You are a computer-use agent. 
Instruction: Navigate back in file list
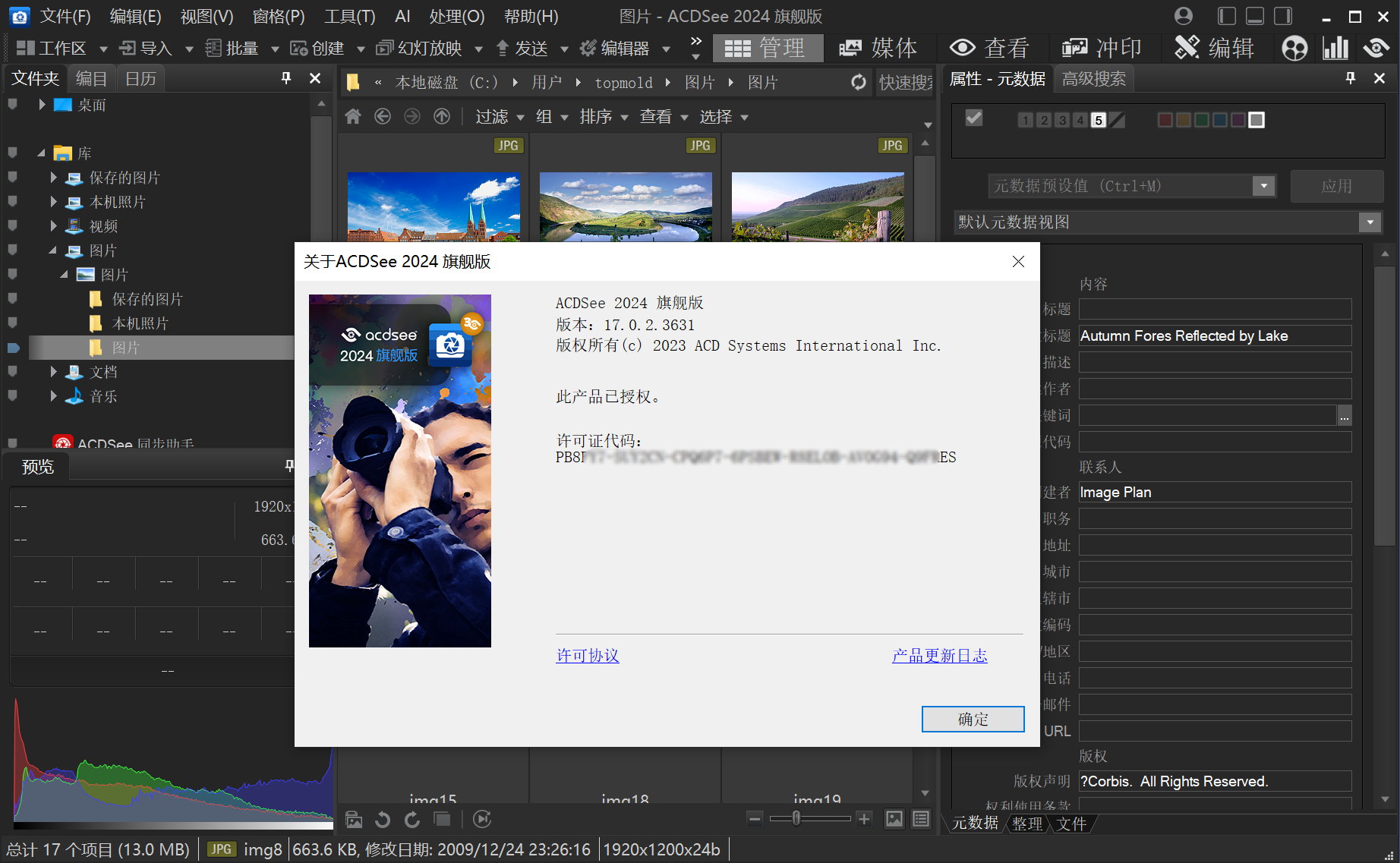point(383,116)
